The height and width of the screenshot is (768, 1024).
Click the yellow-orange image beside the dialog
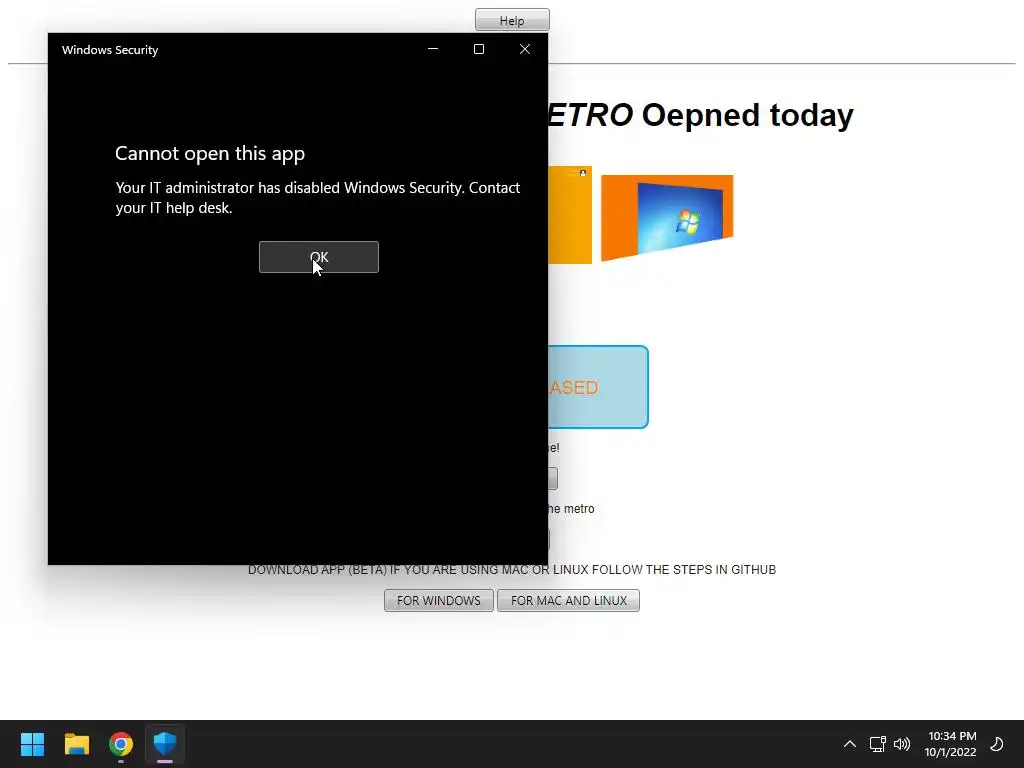[x=570, y=215]
